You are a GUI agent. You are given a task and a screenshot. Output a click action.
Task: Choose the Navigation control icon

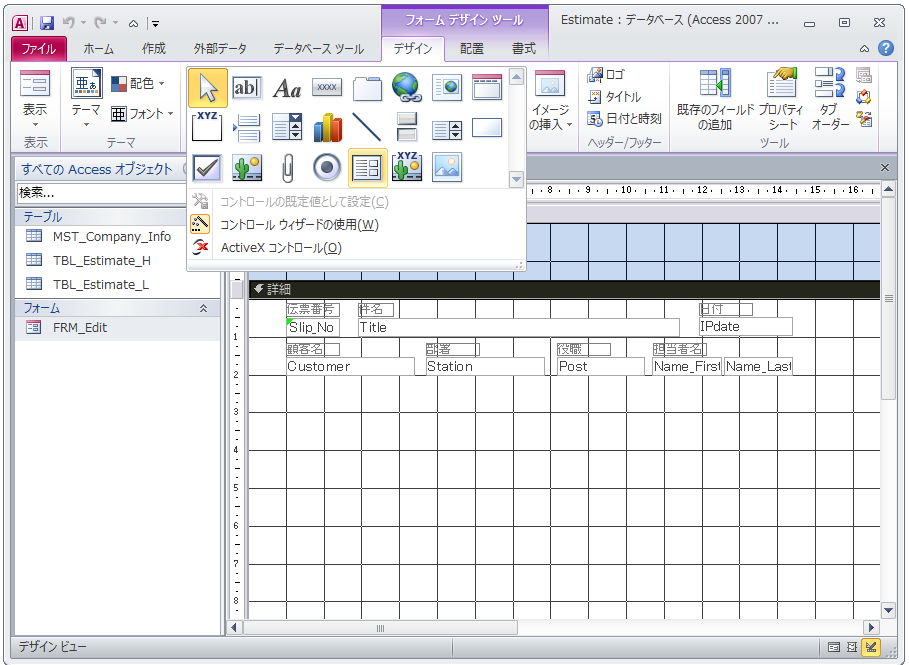pyautogui.click(x=487, y=88)
